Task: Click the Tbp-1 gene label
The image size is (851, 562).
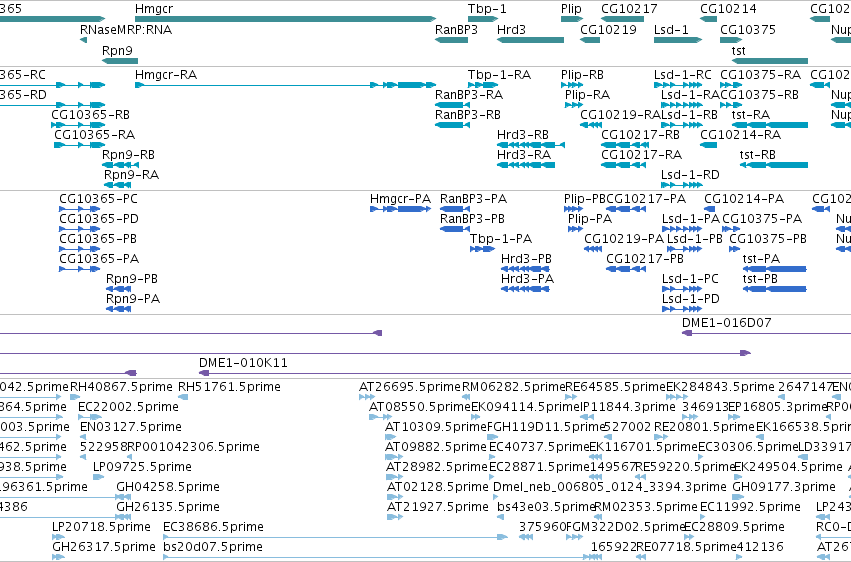Action: point(487,9)
